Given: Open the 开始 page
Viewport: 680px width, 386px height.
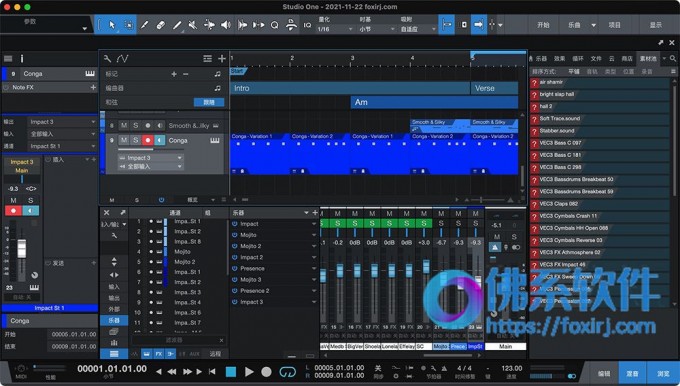Looking at the screenshot, I should (543, 25).
